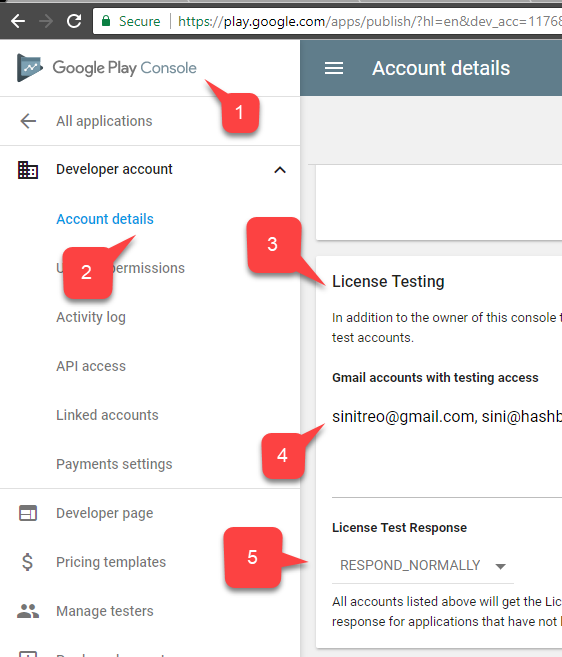Click the browser forward arrow

click(x=46, y=21)
